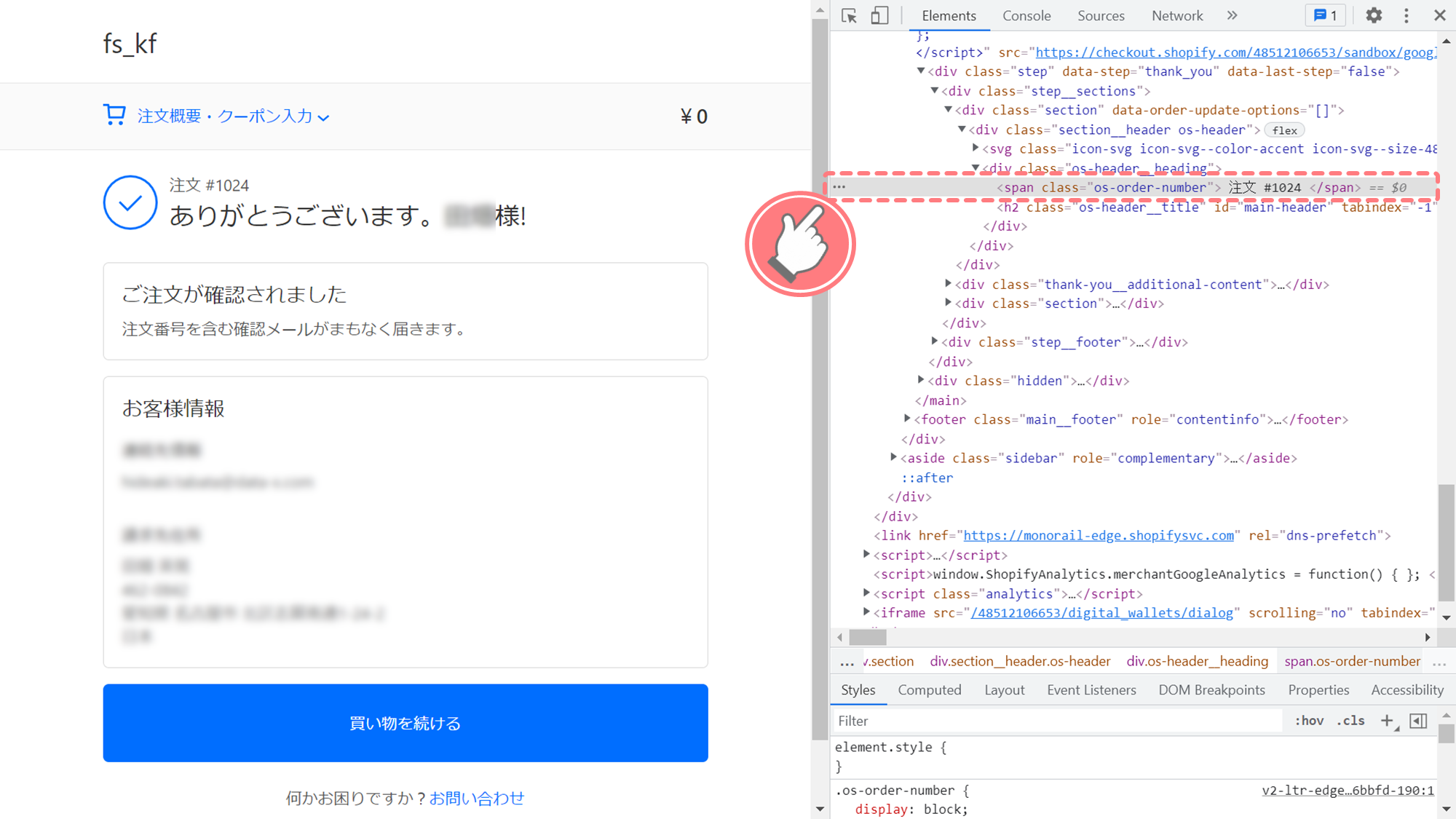This screenshot has width=1456, height=819.
Task: Open the Sources tab
Action: pyautogui.click(x=1101, y=15)
